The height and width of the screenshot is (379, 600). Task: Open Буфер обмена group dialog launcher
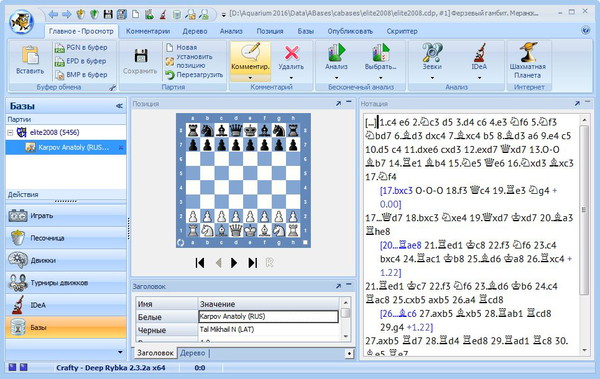click(x=112, y=88)
